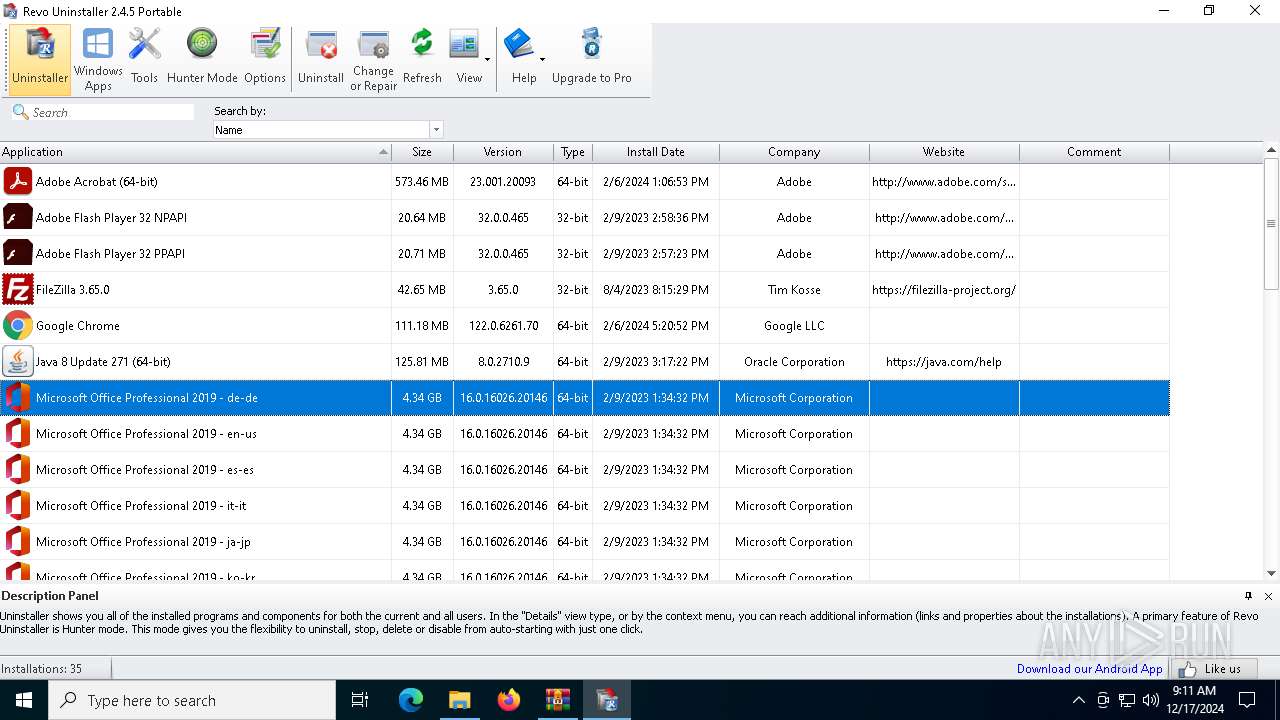Open the Uninstaller module
Image resolution: width=1280 pixels, height=720 pixels.
[x=40, y=60]
